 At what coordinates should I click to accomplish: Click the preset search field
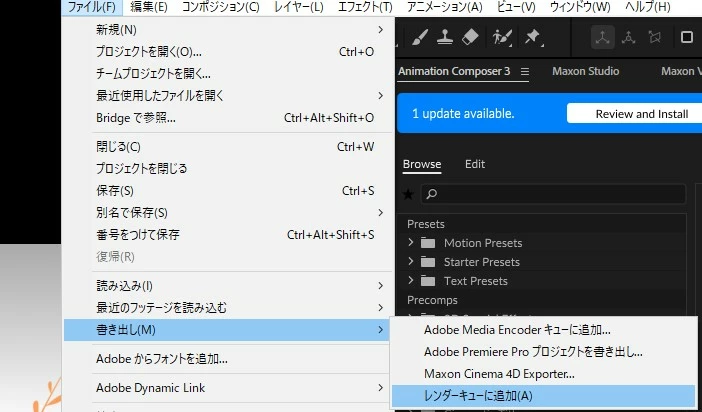click(x=553, y=194)
